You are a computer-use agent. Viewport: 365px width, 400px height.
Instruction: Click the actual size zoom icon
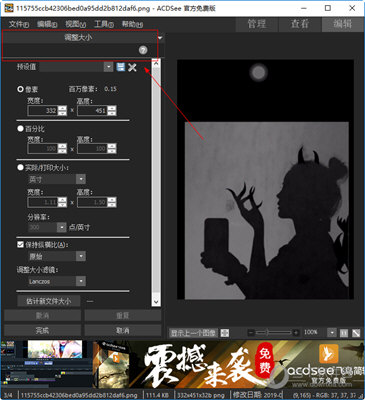pyautogui.click(x=344, y=333)
